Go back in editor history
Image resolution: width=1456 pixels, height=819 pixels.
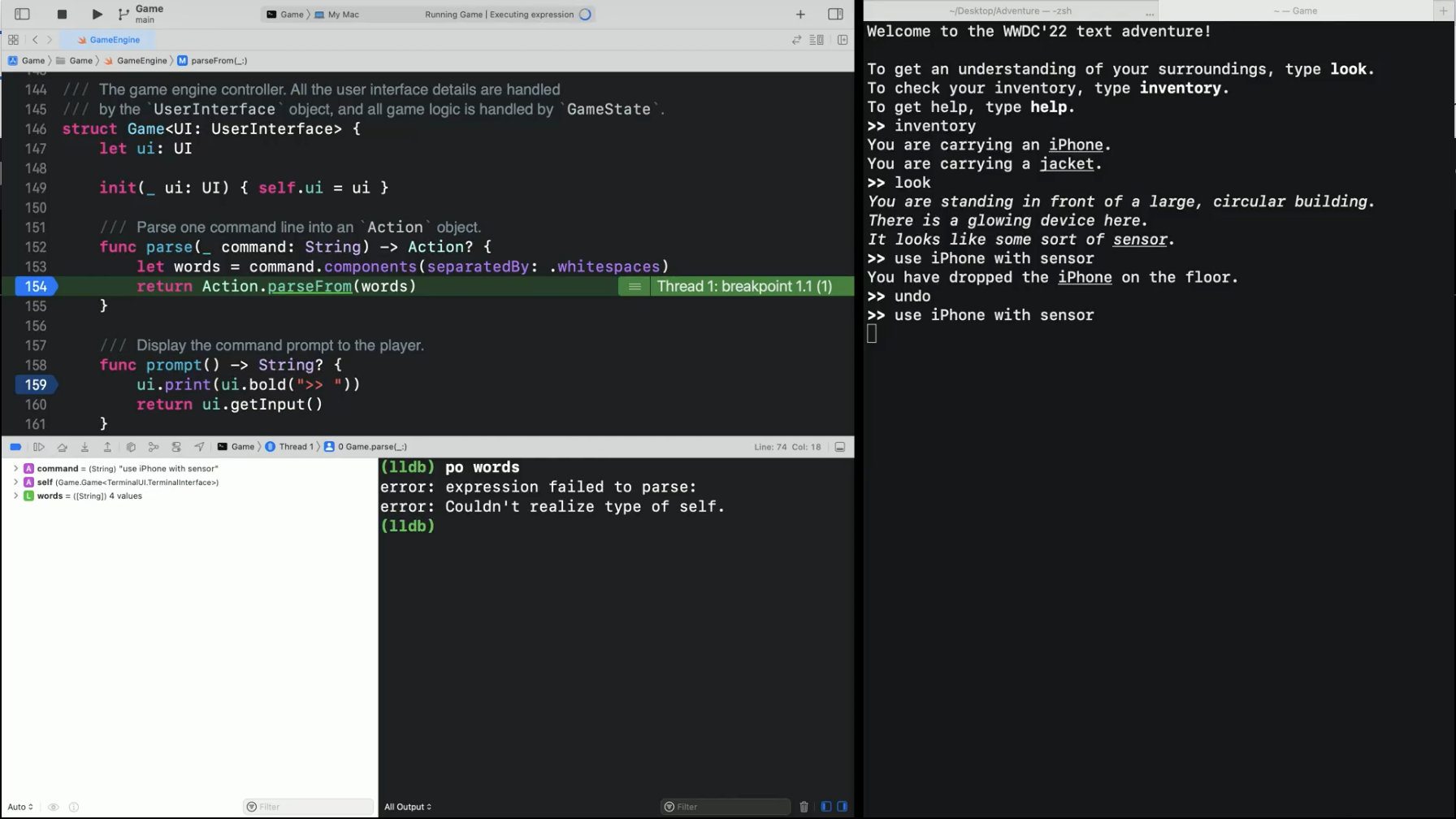35,39
